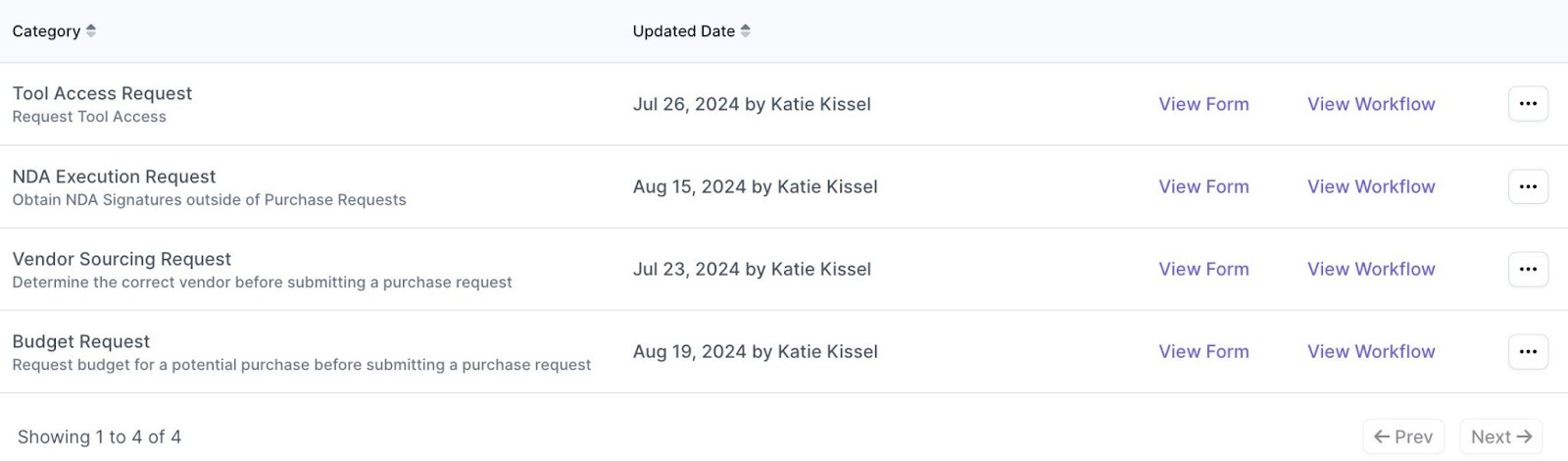The height and width of the screenshot is (462, 1568).
Task: View Form for NDA Execution Request
Action: coord(1203,186)
